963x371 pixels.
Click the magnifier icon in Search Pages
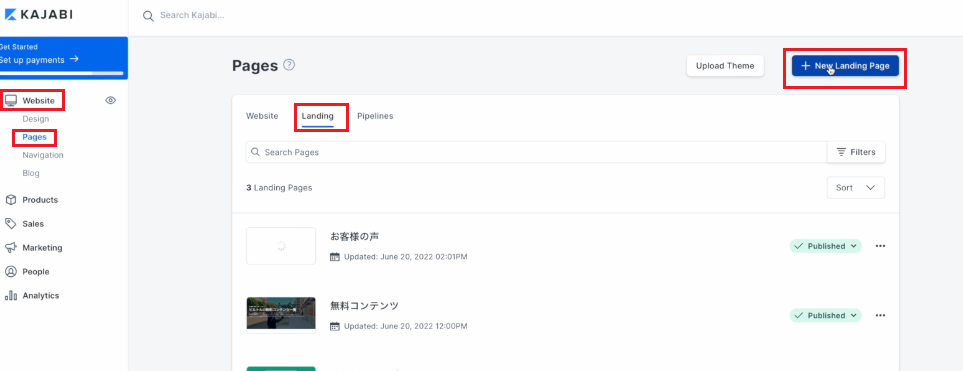click(255, 152)
